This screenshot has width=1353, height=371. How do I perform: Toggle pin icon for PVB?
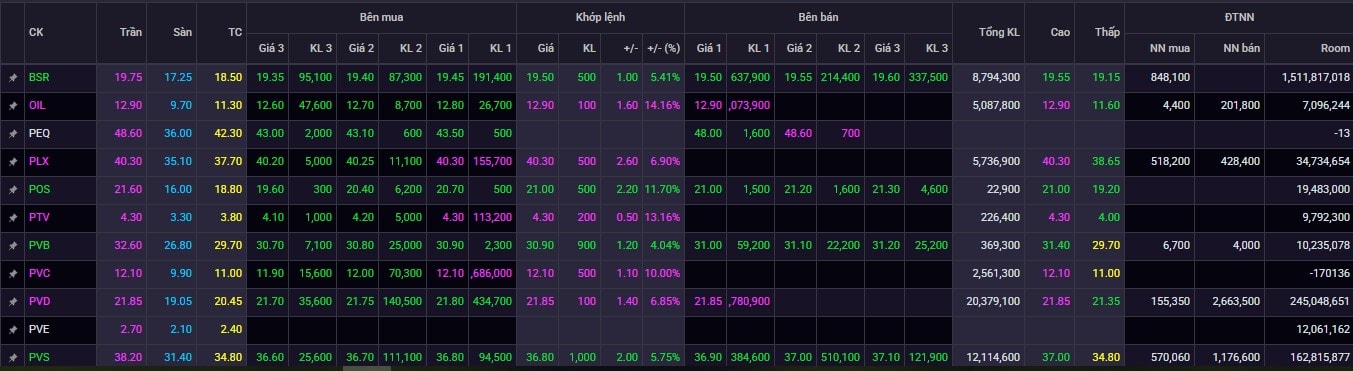tap(13, 245)
